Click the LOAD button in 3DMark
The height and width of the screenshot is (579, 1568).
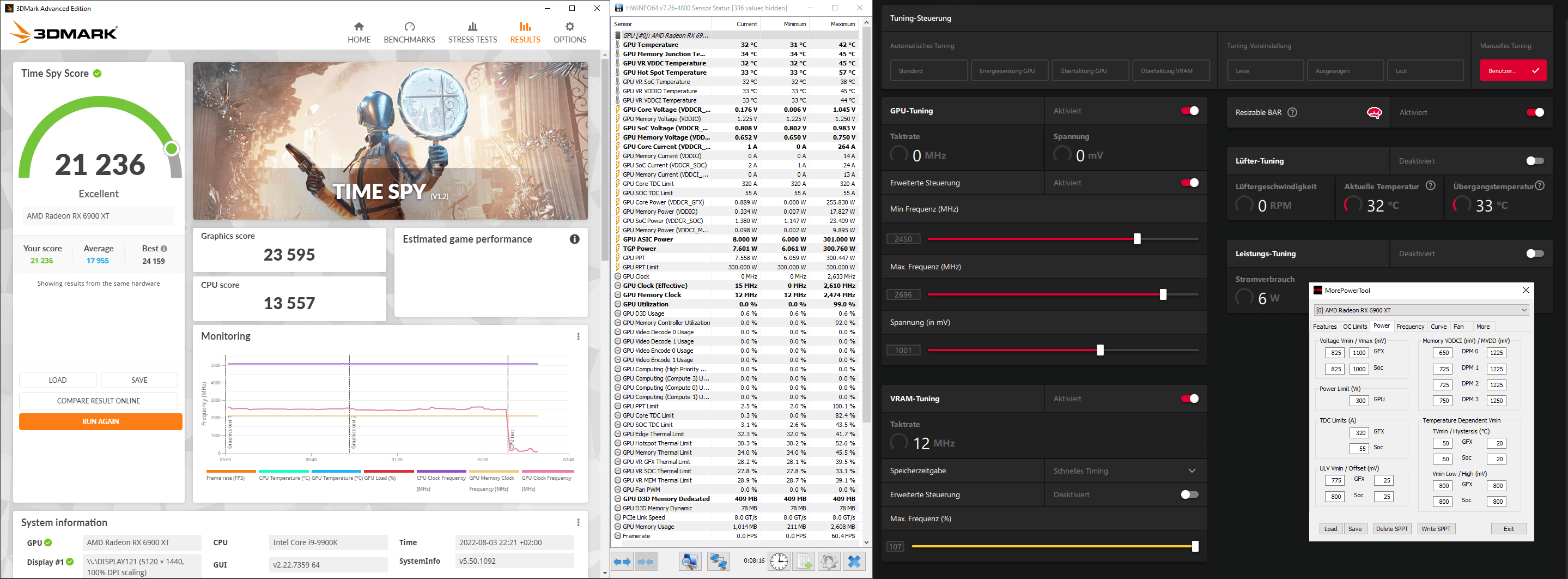[58, 380]
